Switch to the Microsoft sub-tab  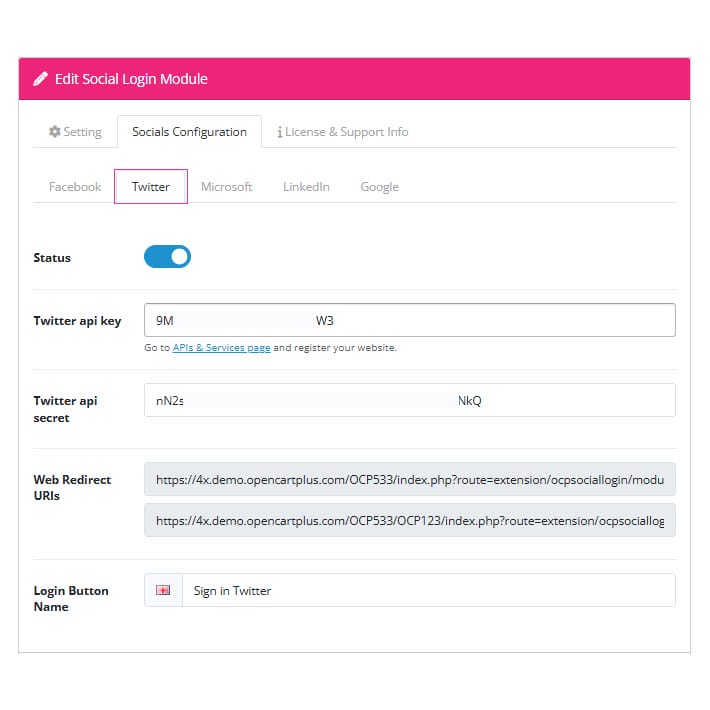pyautogui.click(x=226, y=187)
